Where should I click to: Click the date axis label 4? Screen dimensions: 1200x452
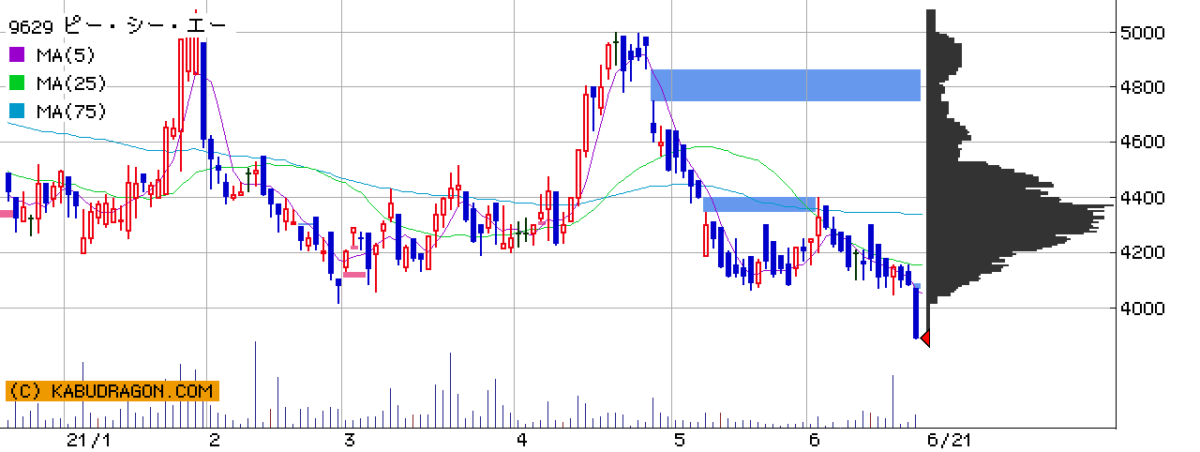pos(522,440)
